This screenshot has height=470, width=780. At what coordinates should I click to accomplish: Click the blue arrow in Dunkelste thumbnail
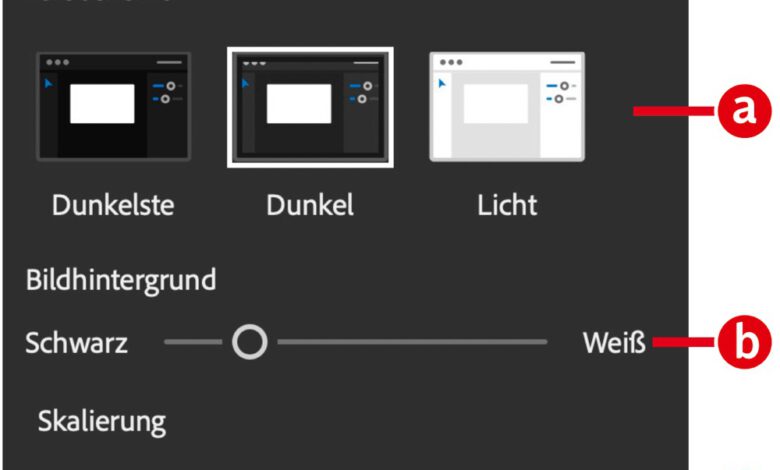point(47,83)
